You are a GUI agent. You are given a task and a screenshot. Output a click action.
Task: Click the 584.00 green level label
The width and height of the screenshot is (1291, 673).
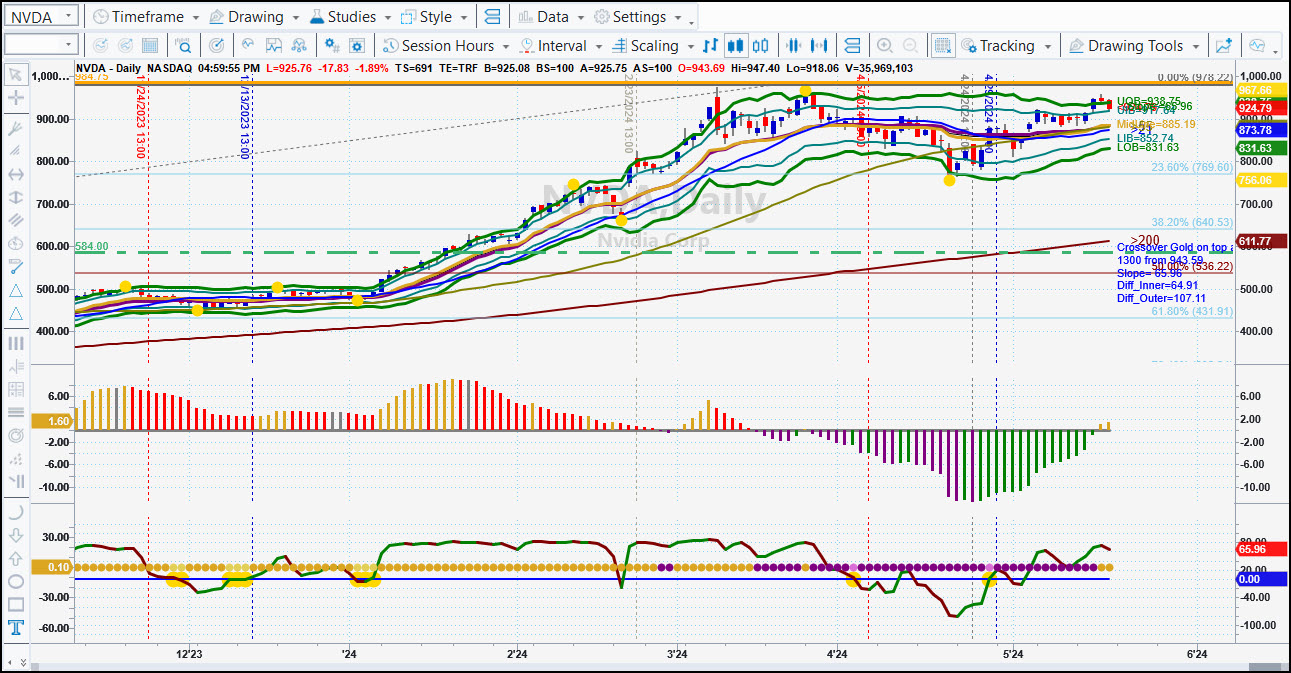click(92, 246)
